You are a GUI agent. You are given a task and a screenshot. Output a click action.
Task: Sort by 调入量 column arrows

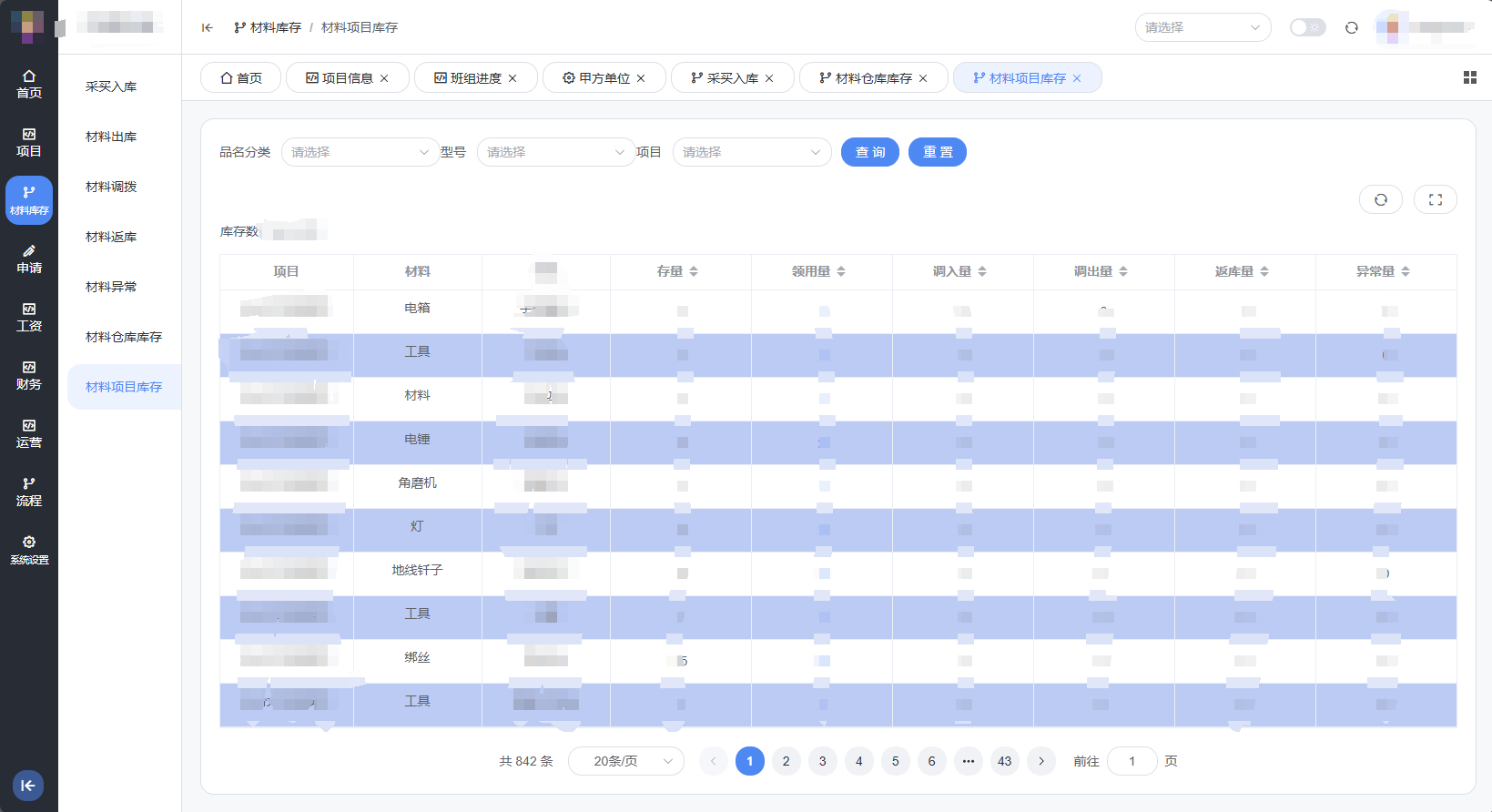point(982,271)
